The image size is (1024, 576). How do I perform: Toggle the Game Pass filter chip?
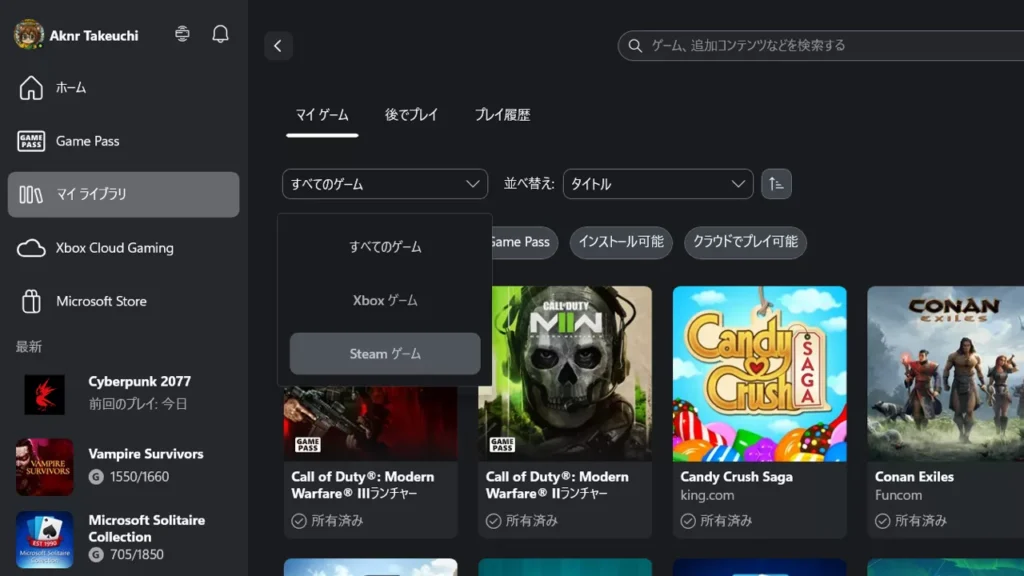pyautogui.click(x=524, y=242)
